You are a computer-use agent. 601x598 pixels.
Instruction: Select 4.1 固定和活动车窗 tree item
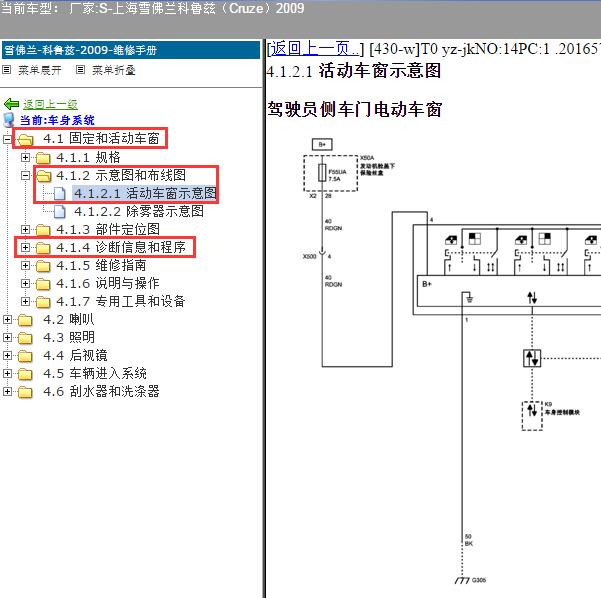(101, 138)
